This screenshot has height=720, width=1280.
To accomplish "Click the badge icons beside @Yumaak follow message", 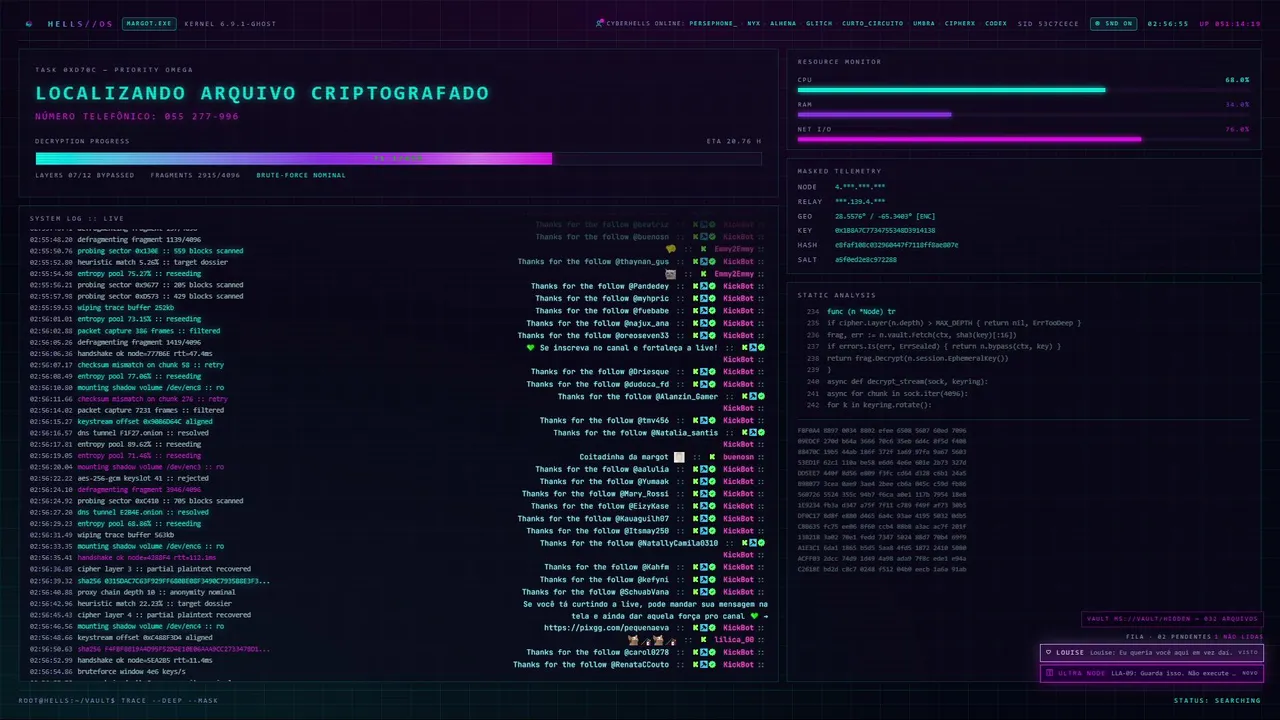I will [703, 481].
